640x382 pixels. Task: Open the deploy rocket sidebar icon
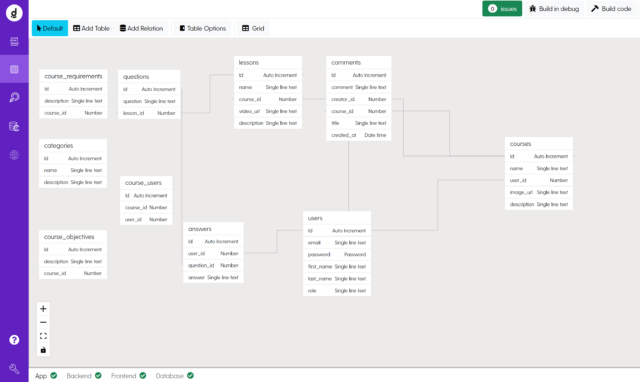(14, 97)
